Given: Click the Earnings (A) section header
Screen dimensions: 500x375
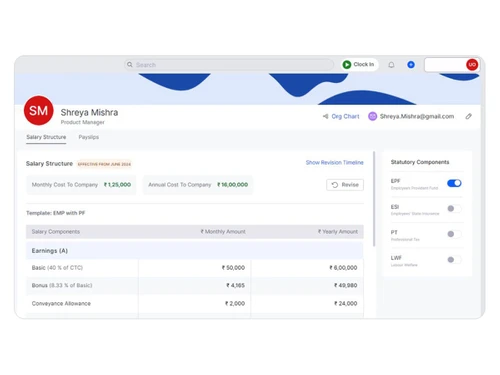Looking at the screenshot, I should (x=194, y=251).
